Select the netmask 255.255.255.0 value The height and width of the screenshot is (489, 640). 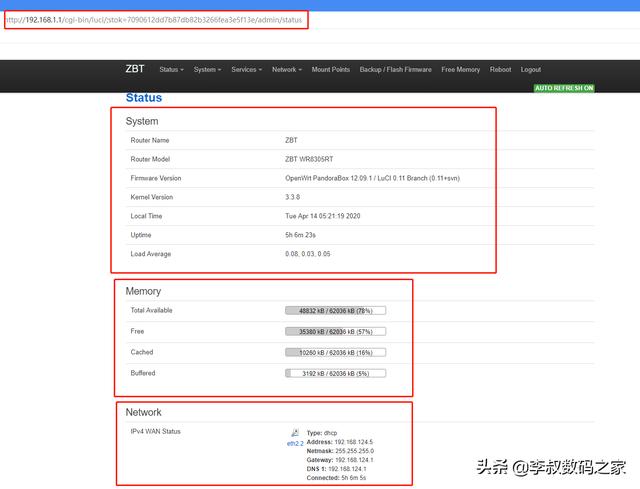pos(354,451)
